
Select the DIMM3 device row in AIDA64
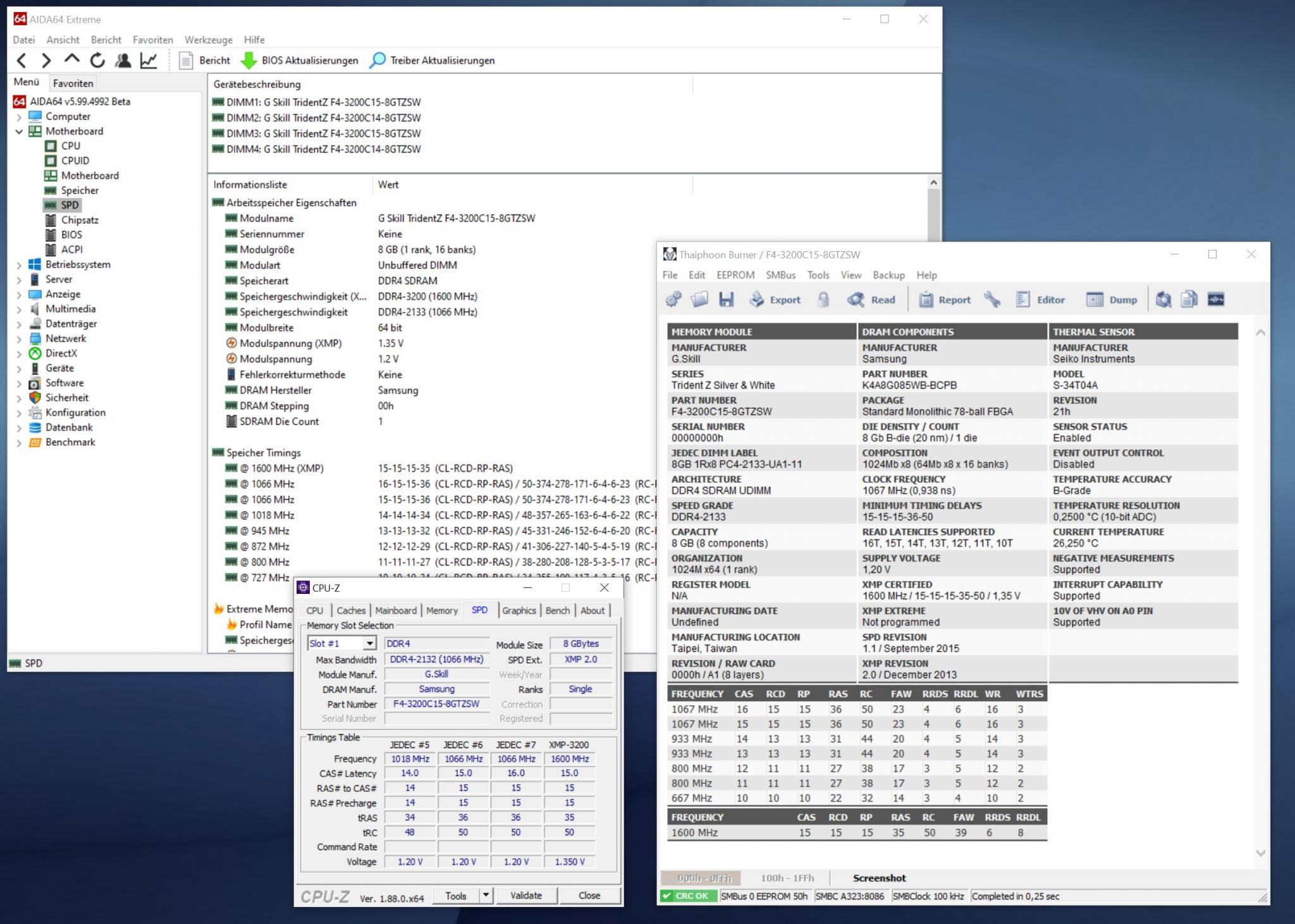317,133
